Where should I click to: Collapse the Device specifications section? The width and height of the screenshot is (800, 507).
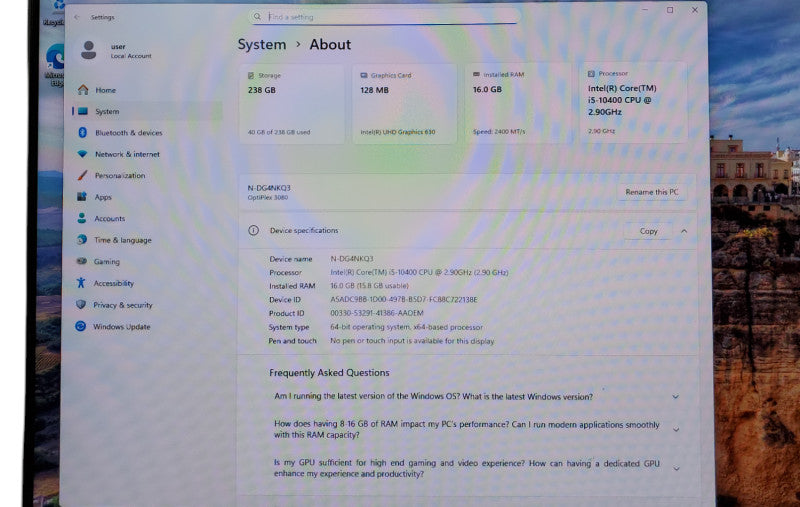point(684,231)
